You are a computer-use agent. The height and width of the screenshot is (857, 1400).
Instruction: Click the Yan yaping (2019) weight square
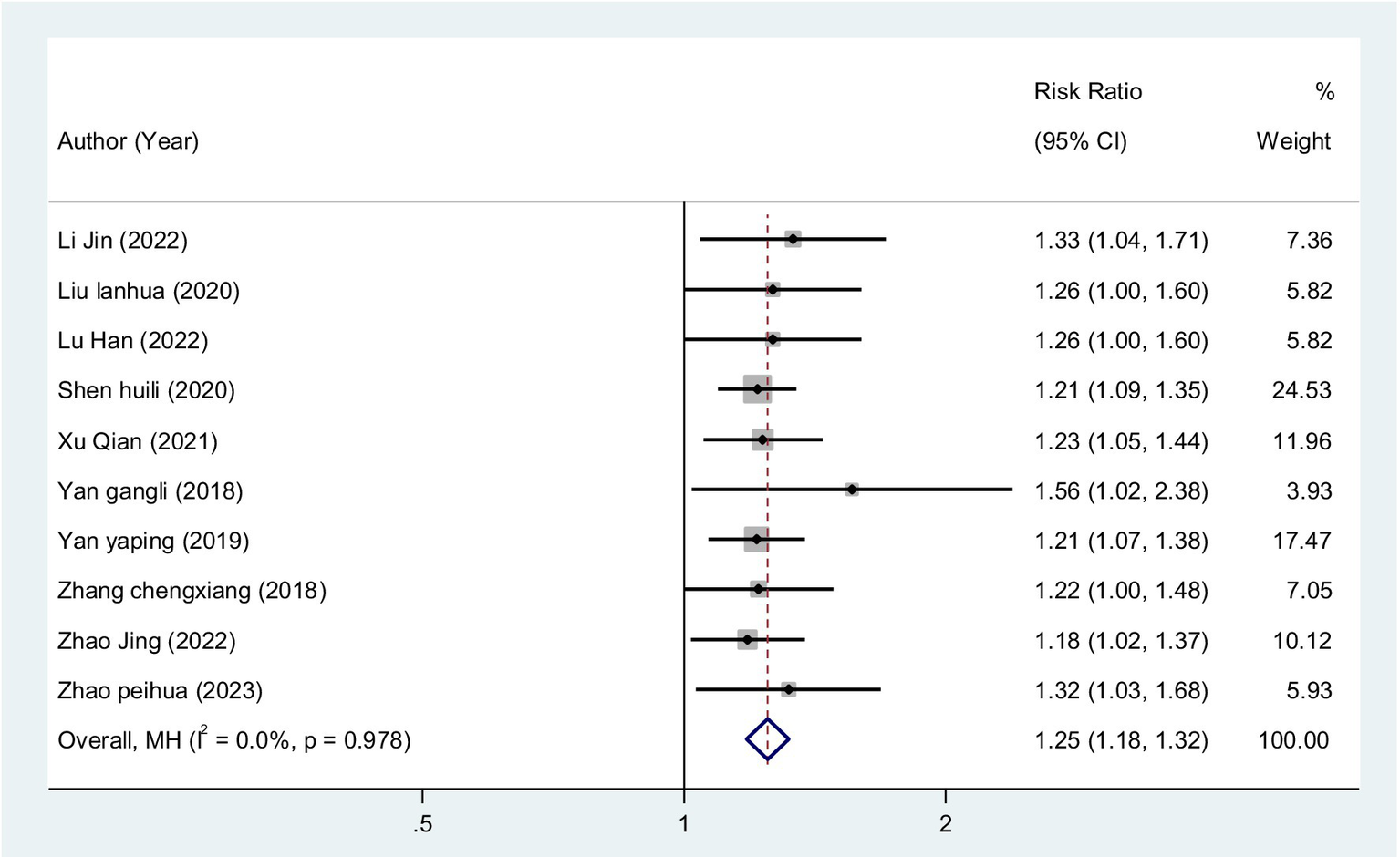756,540
